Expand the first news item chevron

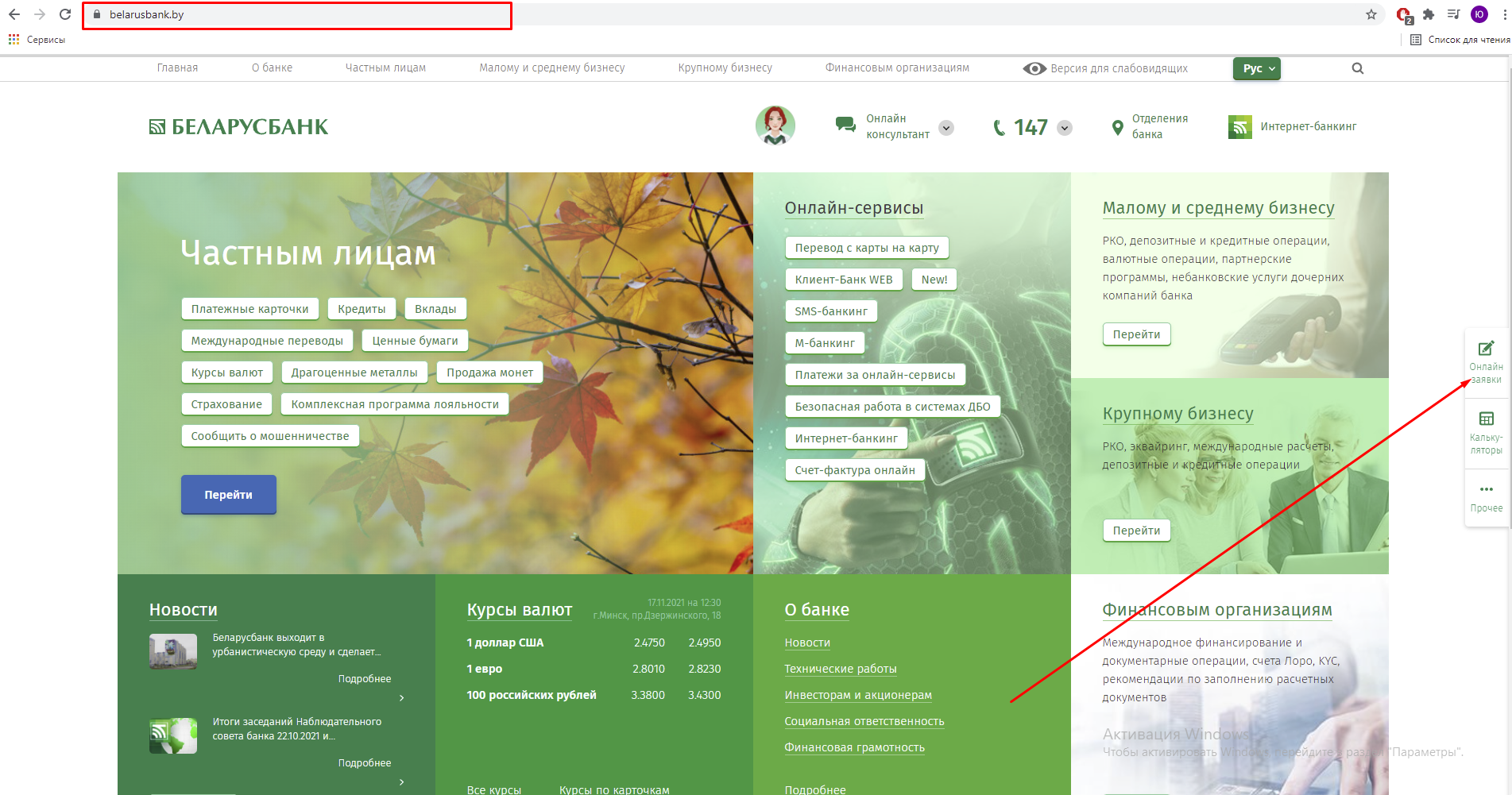pyautogui.click(x=401, y=698)
